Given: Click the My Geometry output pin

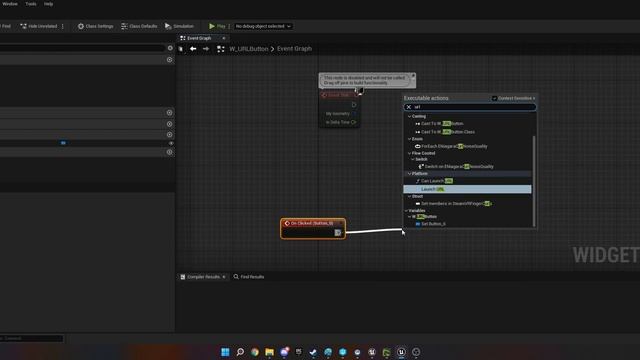Looking at the screenshot, I should tap(353, 114).
